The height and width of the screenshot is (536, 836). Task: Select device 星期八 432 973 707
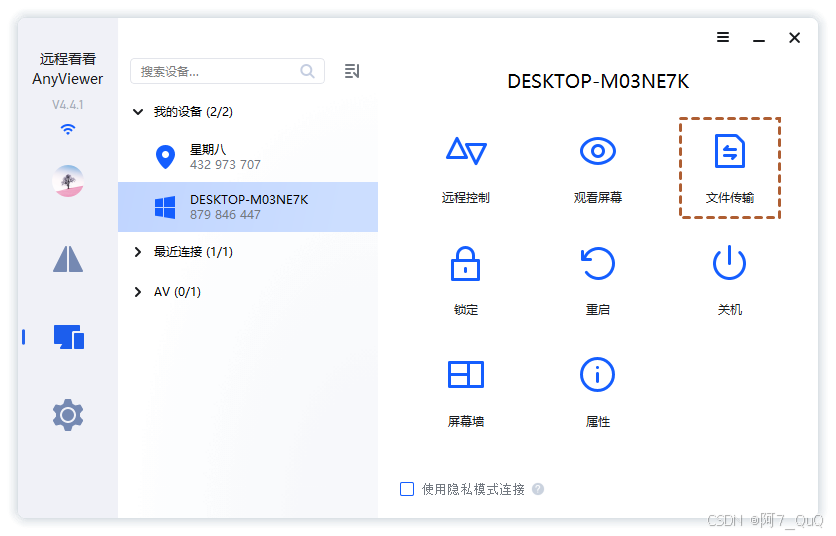(x=248, y=157)
